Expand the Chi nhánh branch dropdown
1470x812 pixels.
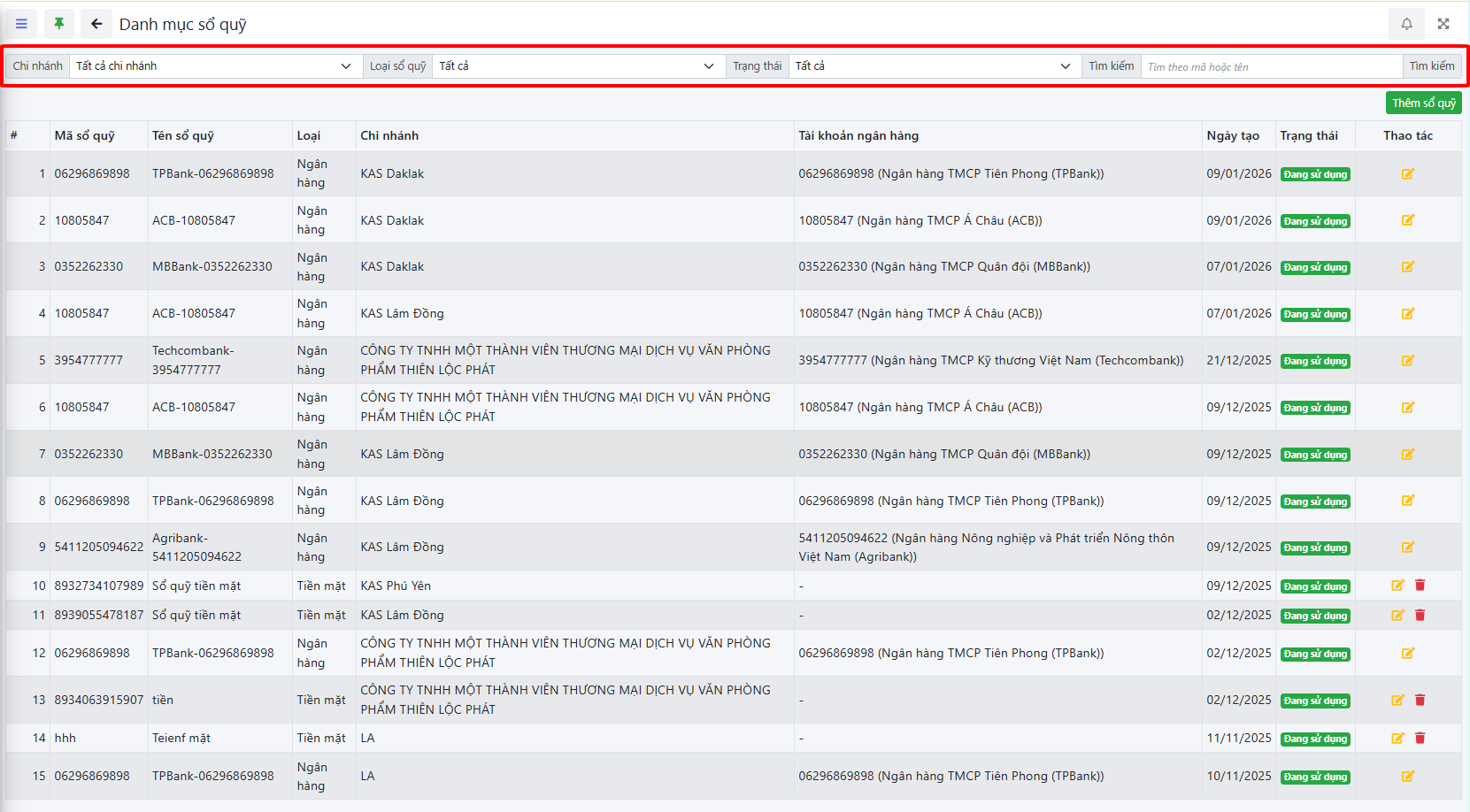pyautogui.click(x=213, y=66)
